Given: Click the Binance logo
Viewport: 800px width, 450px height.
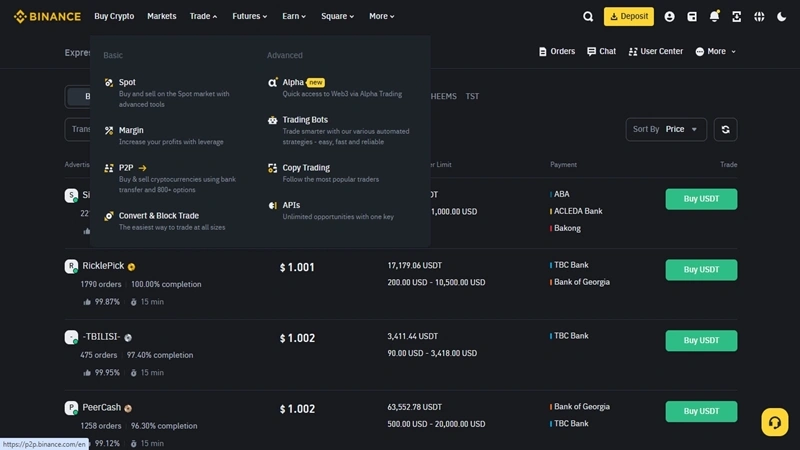Looking at the screenshot, I should tap(47, 16).
